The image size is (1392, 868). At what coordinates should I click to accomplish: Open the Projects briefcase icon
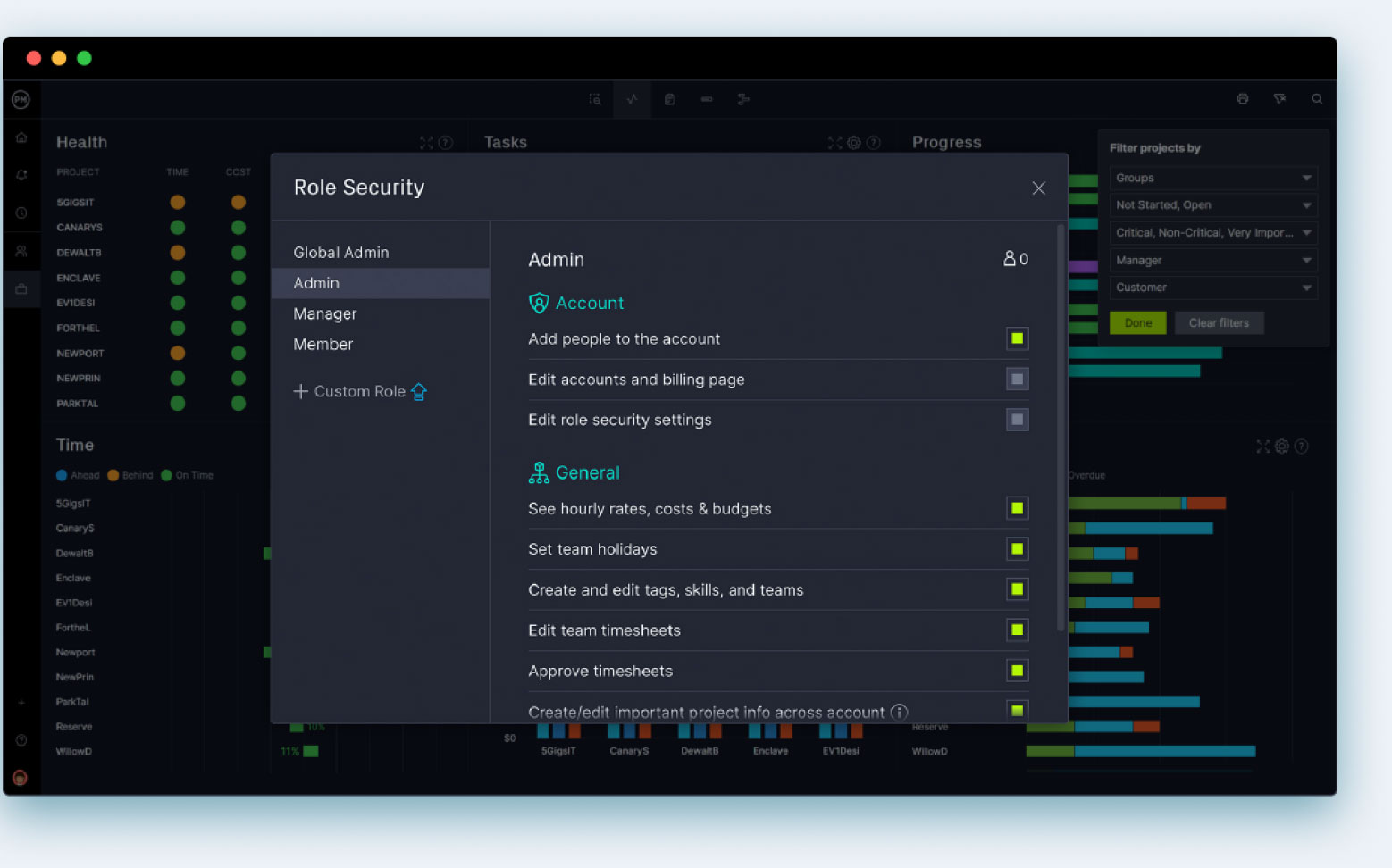(21, 288)
